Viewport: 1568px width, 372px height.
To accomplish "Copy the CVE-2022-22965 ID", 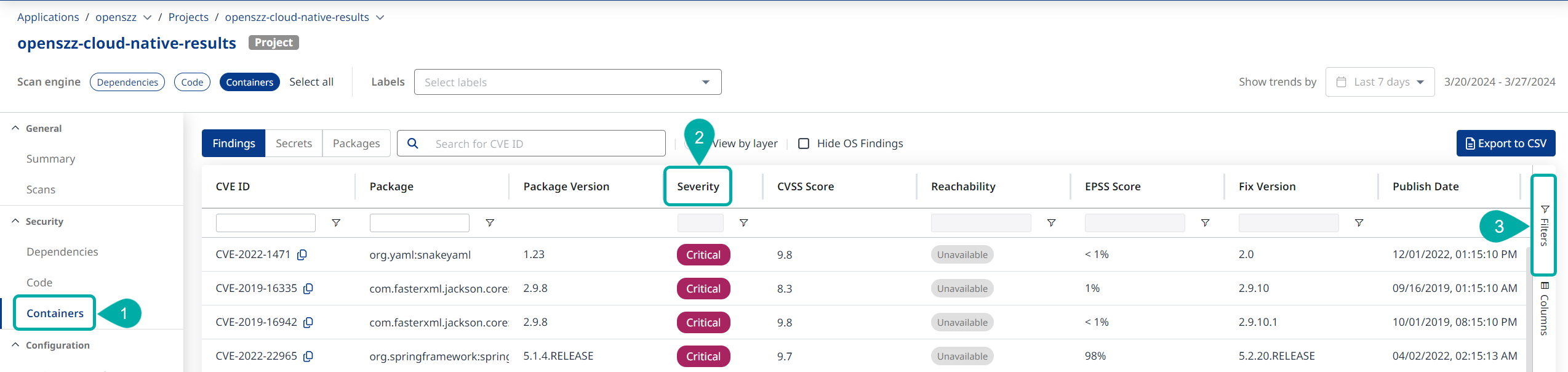I will point(308,357).
